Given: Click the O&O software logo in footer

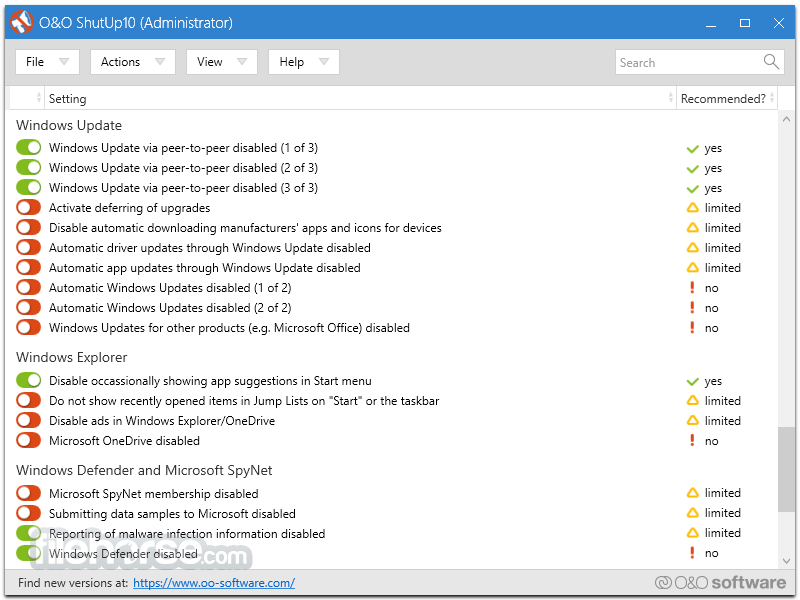Looking at the screenshot, I should (720, 582).
